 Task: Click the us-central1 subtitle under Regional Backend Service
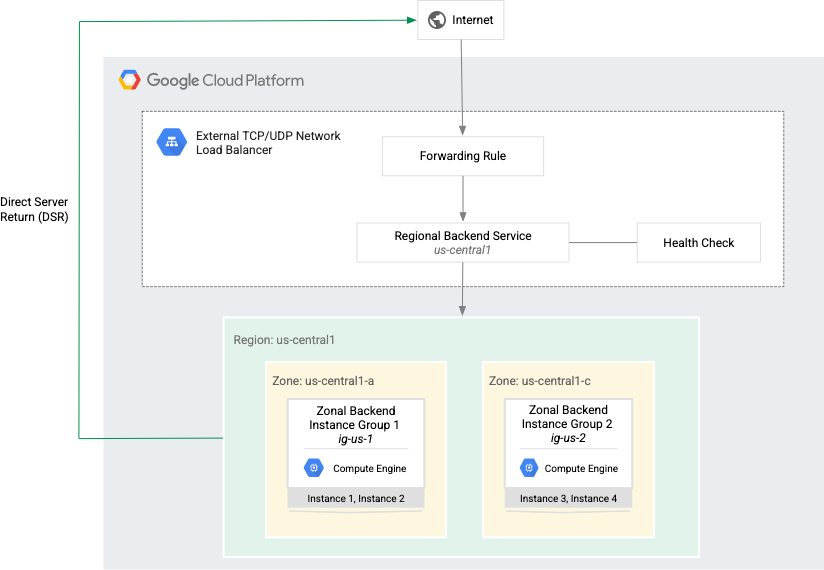[462, 251]
